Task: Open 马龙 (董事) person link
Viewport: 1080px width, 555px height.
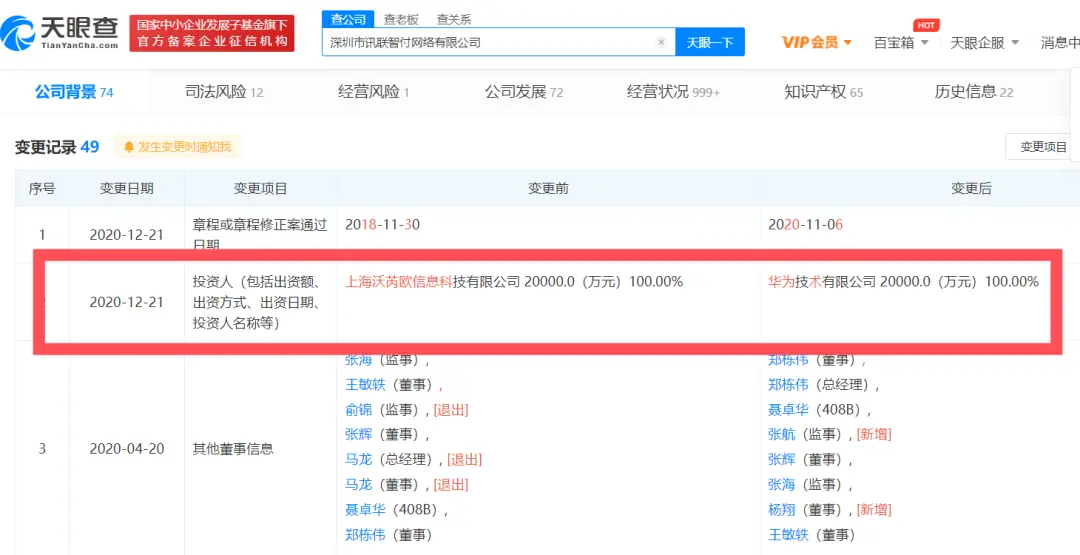Action: pyautogui.click(x=358, y=485)
